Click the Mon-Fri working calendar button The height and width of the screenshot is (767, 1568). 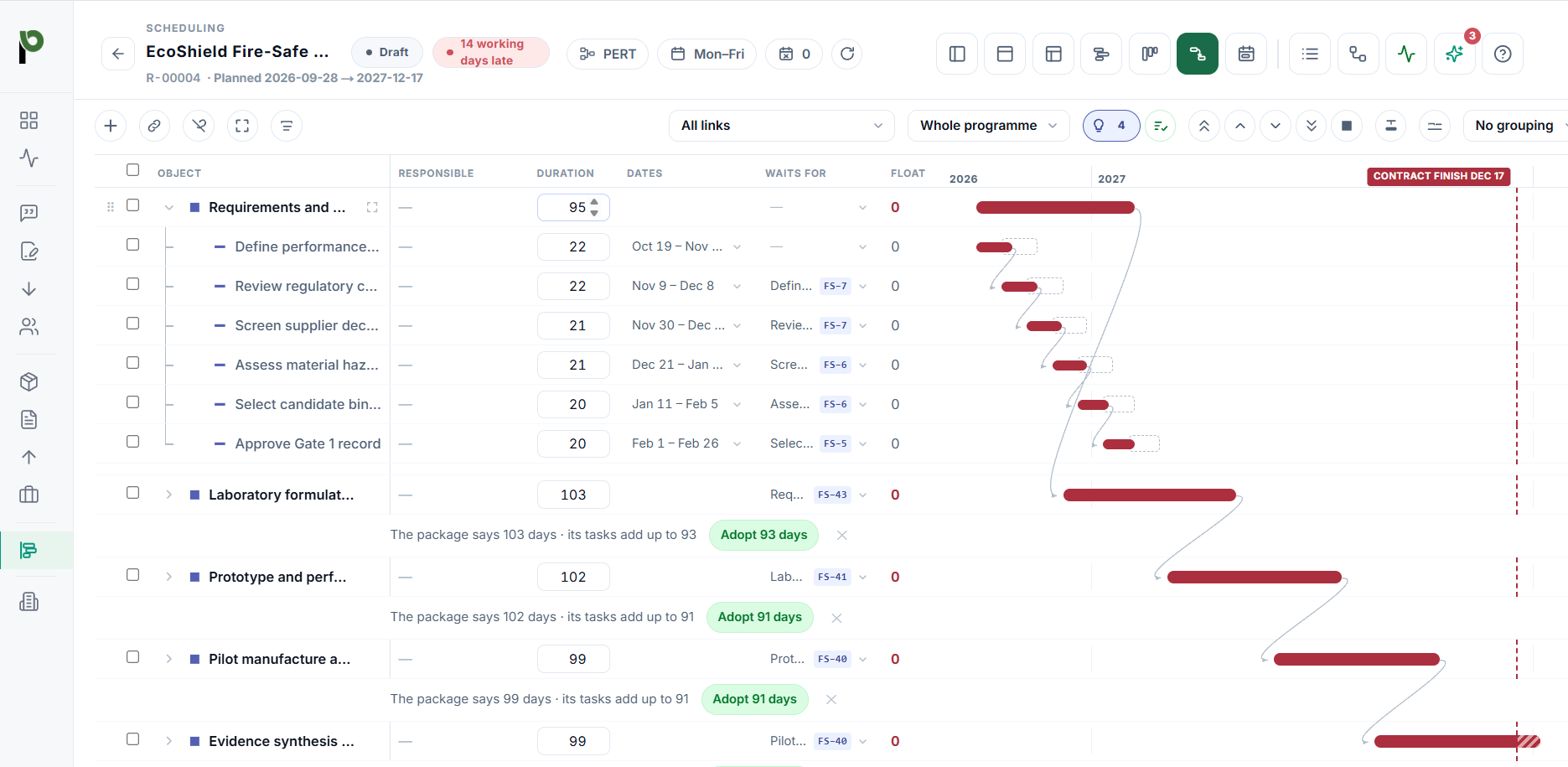(707, 54)
